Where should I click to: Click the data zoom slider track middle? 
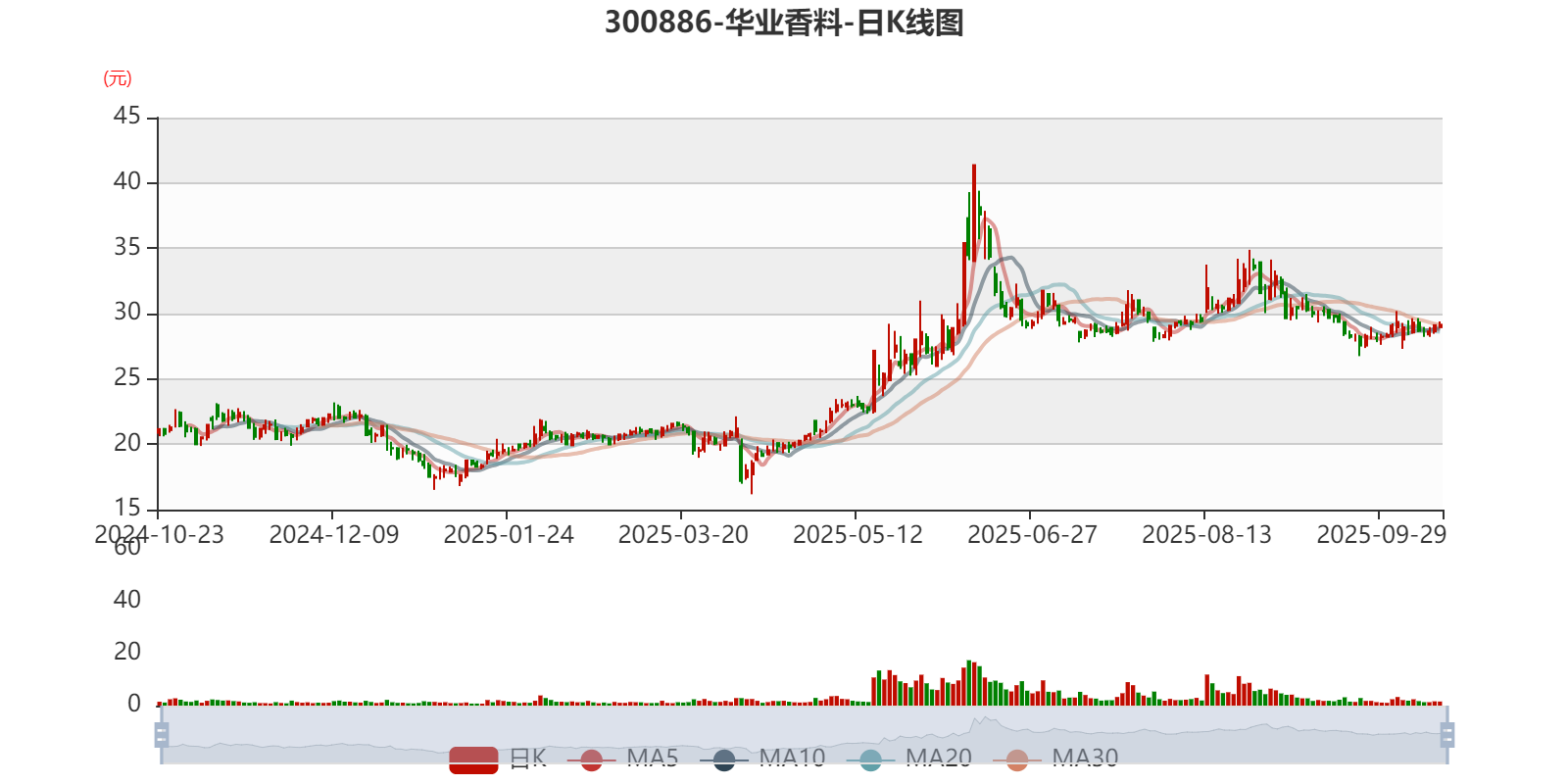804,734
